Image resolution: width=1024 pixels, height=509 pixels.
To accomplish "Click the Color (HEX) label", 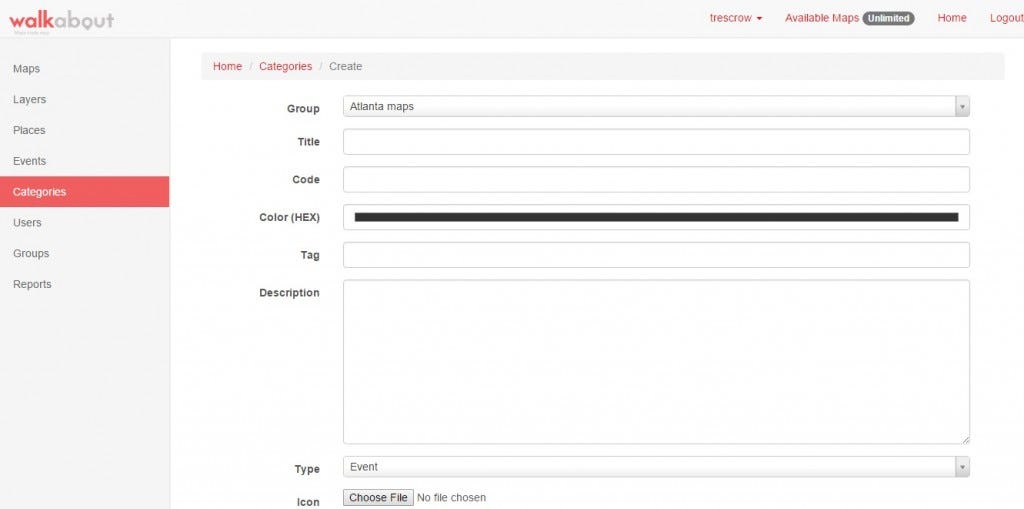I will 289,218.
